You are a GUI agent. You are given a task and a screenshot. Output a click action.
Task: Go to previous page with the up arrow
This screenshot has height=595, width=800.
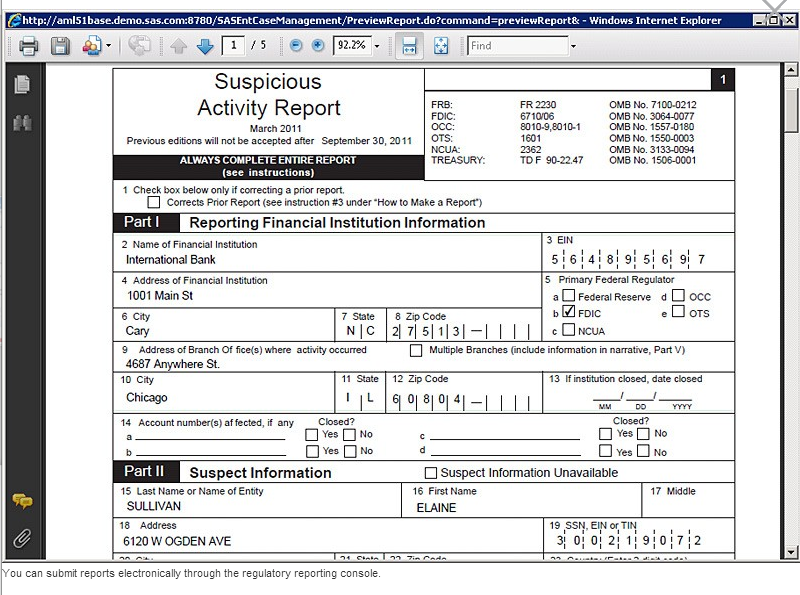(178, 46)
